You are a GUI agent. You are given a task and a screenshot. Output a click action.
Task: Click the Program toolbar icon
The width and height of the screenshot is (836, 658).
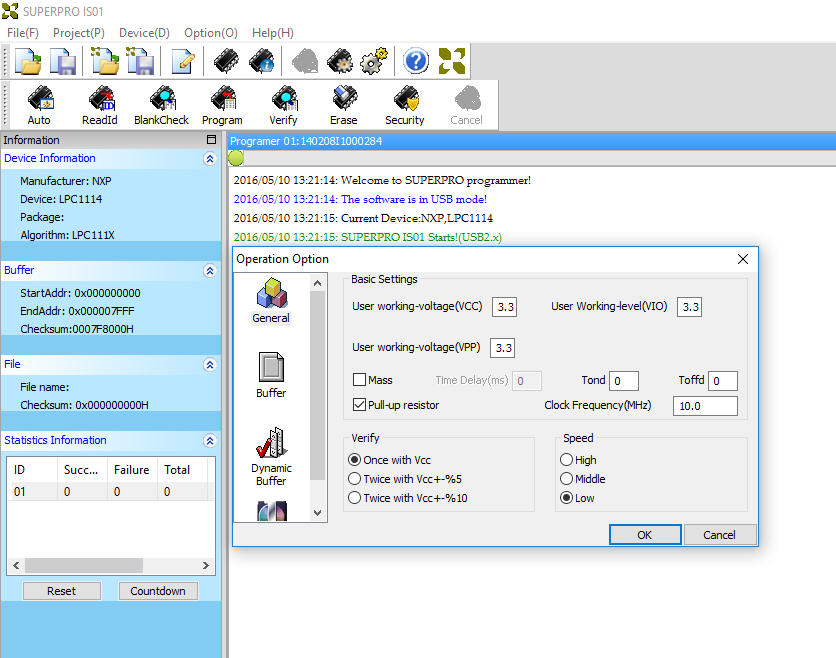click(222, 104)
